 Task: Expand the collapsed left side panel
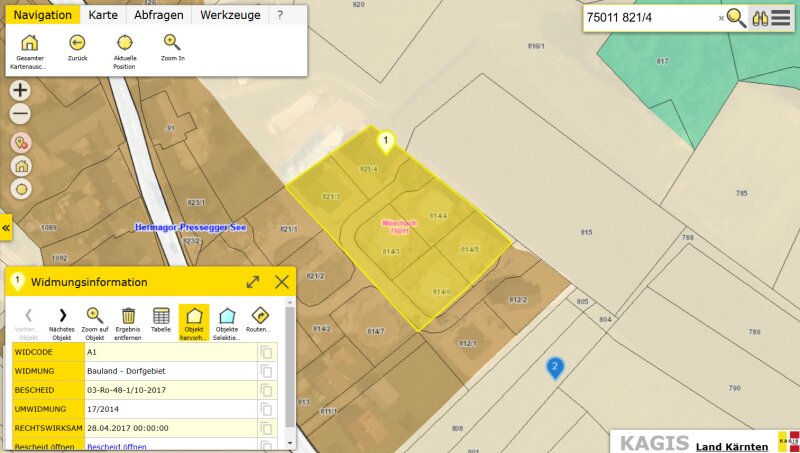(5, 228)
